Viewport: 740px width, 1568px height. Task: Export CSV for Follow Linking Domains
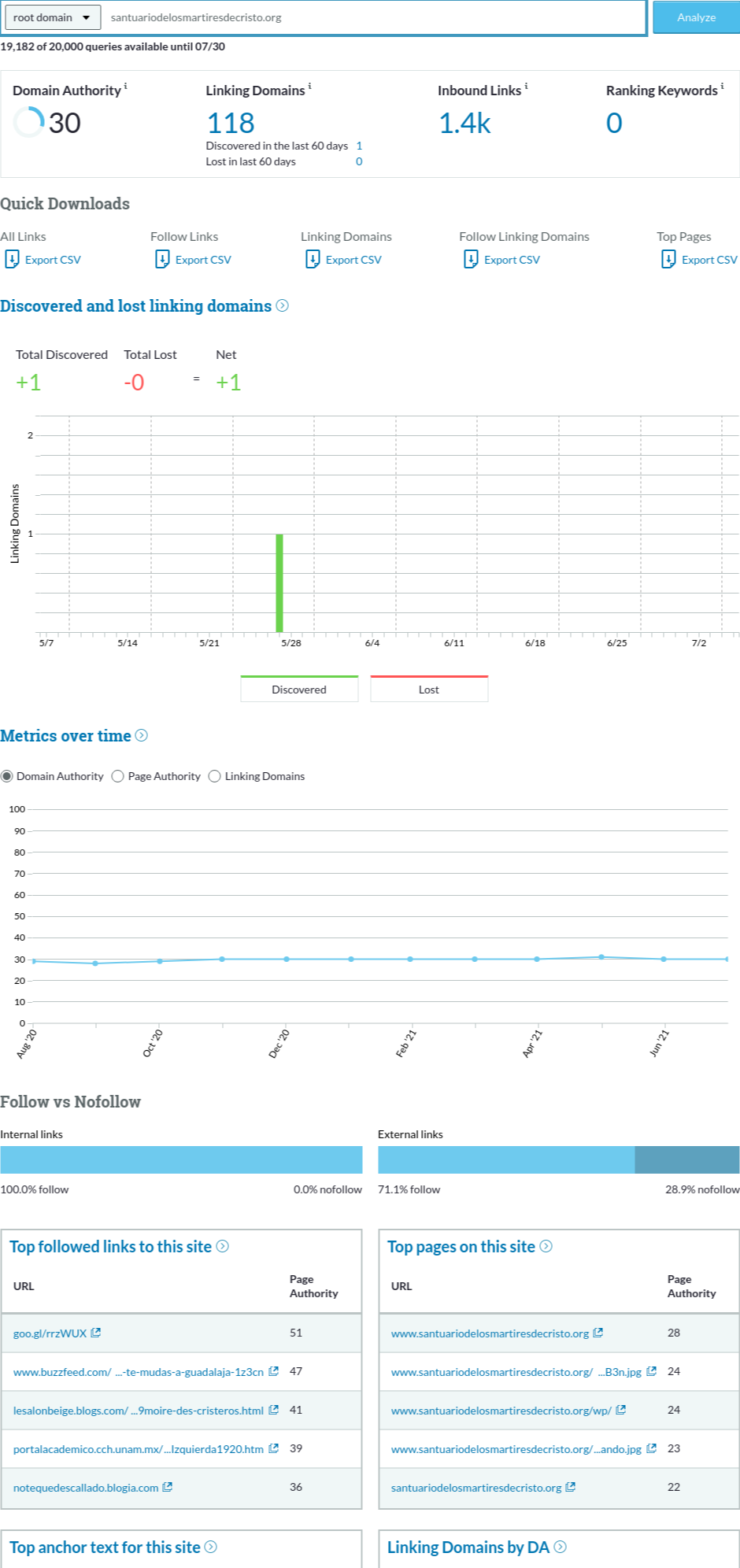(x=512, y=260)
